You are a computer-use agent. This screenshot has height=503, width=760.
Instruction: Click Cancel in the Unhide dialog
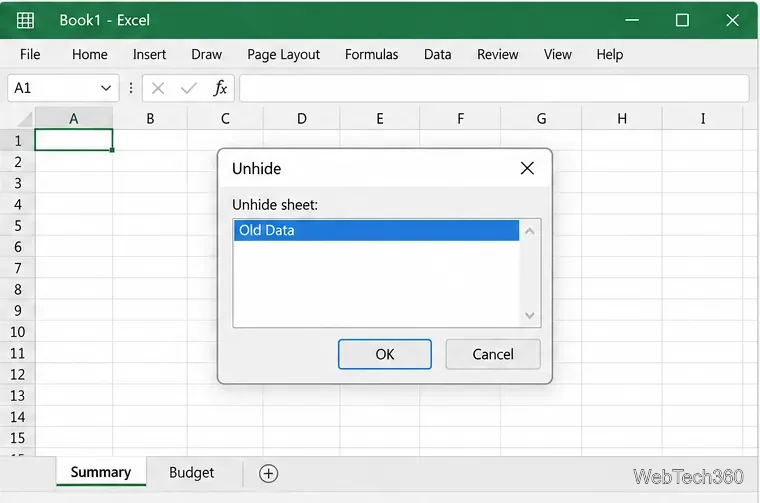493,354
